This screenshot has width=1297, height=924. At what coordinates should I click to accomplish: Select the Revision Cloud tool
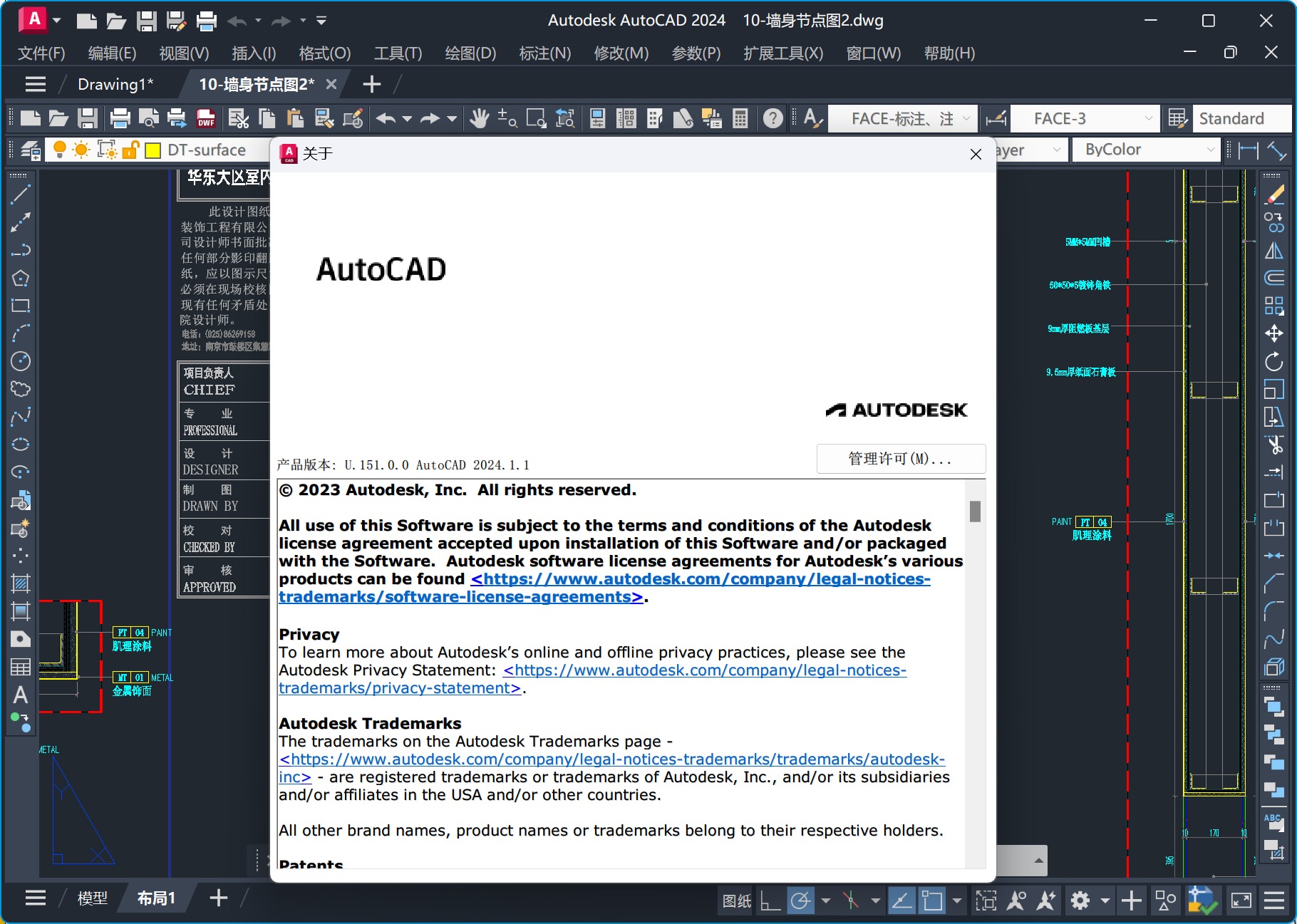pyautogui.click(x=21, y=389)
